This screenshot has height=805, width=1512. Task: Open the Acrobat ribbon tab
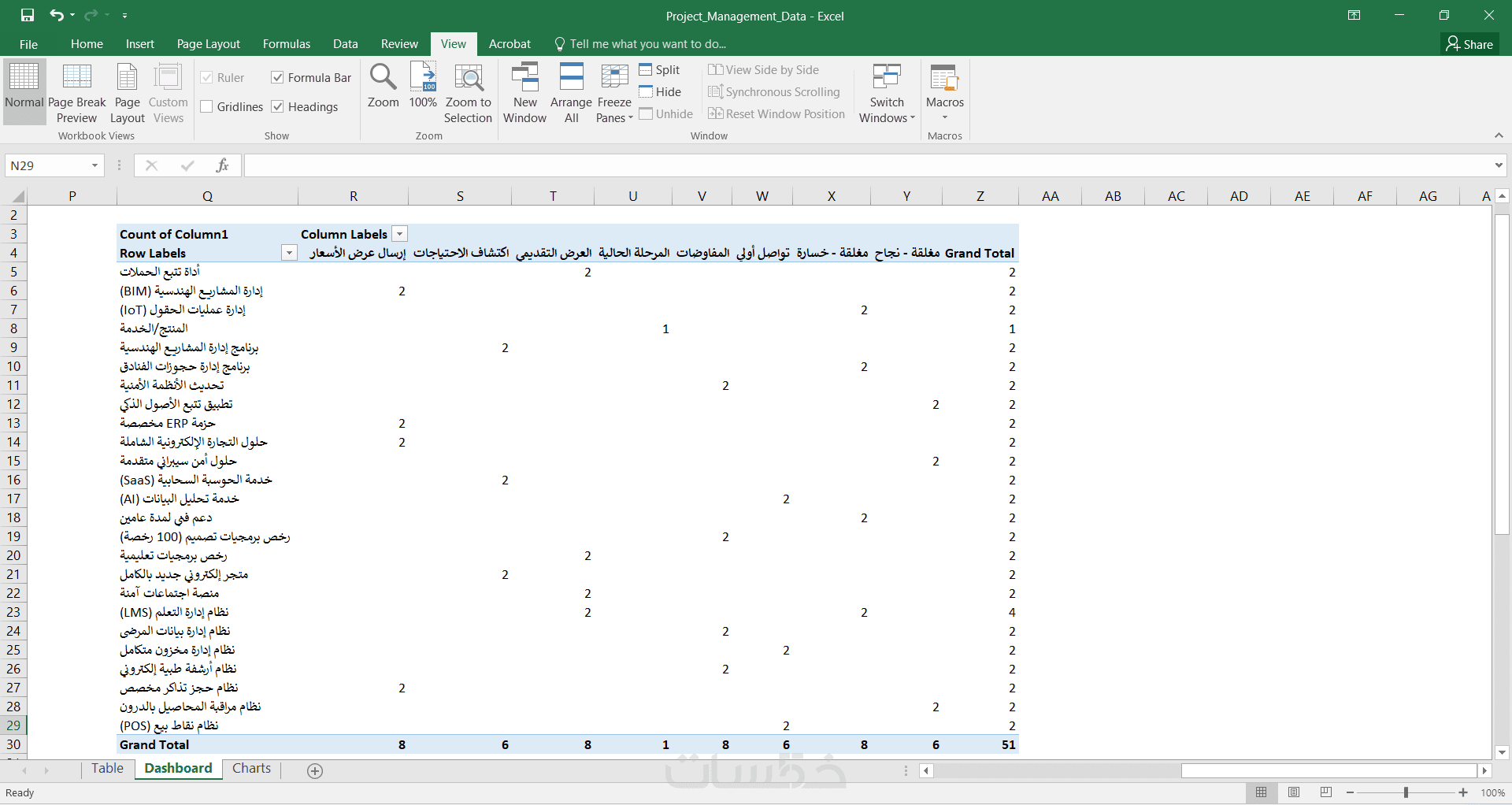[x=510, y=44]
